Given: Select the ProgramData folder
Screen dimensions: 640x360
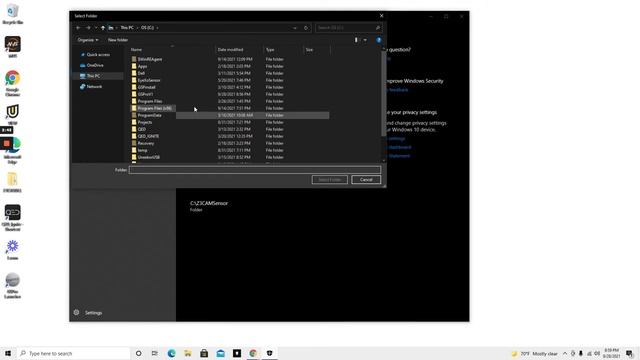Looking at the screenshot, I should (x=149, y=115).
